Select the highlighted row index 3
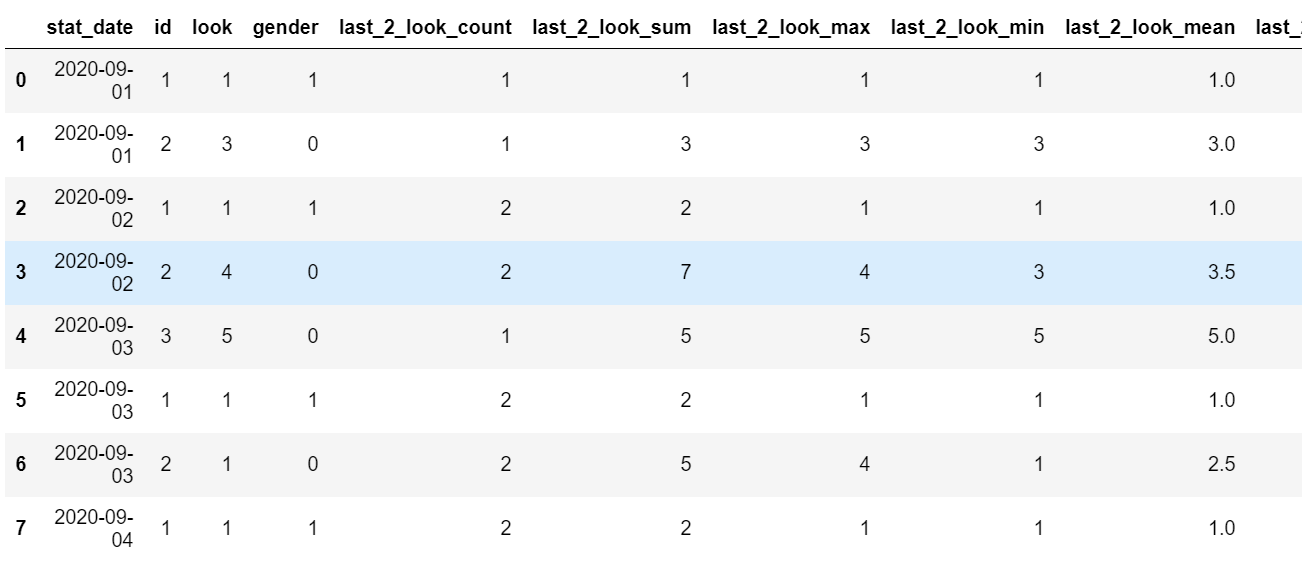The width and height of the screenshot is (1302, 569). [x=21, y=272]
